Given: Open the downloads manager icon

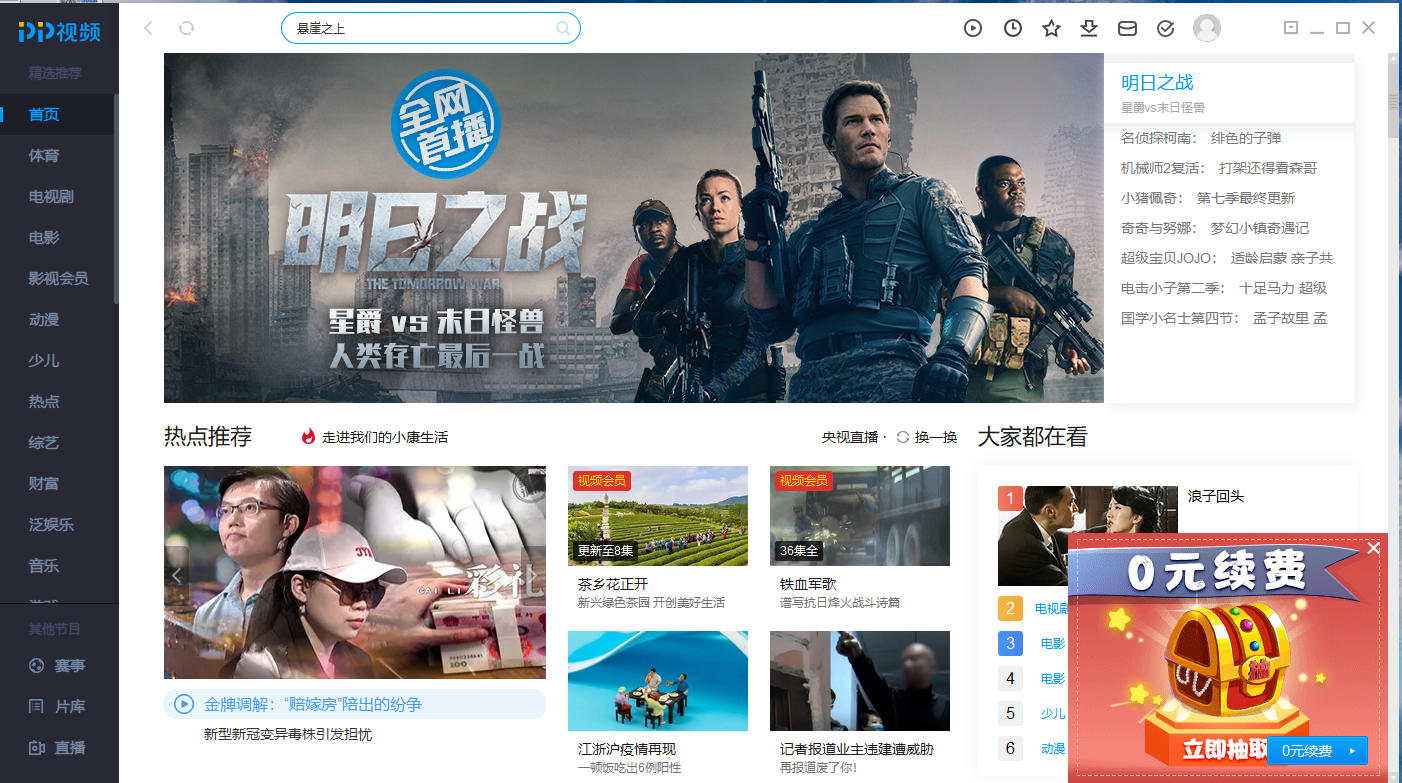Looking at the screenshot, I should [x=1089, y=28].
